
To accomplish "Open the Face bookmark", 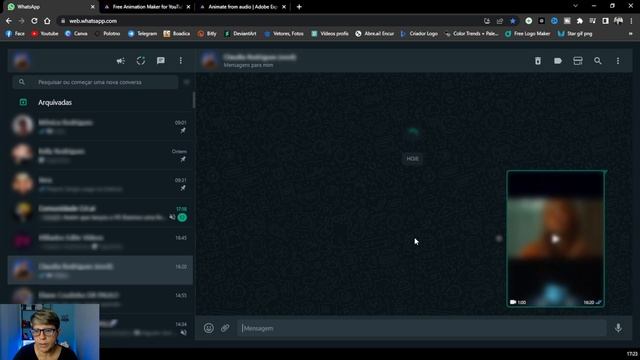I will point(16,34).
